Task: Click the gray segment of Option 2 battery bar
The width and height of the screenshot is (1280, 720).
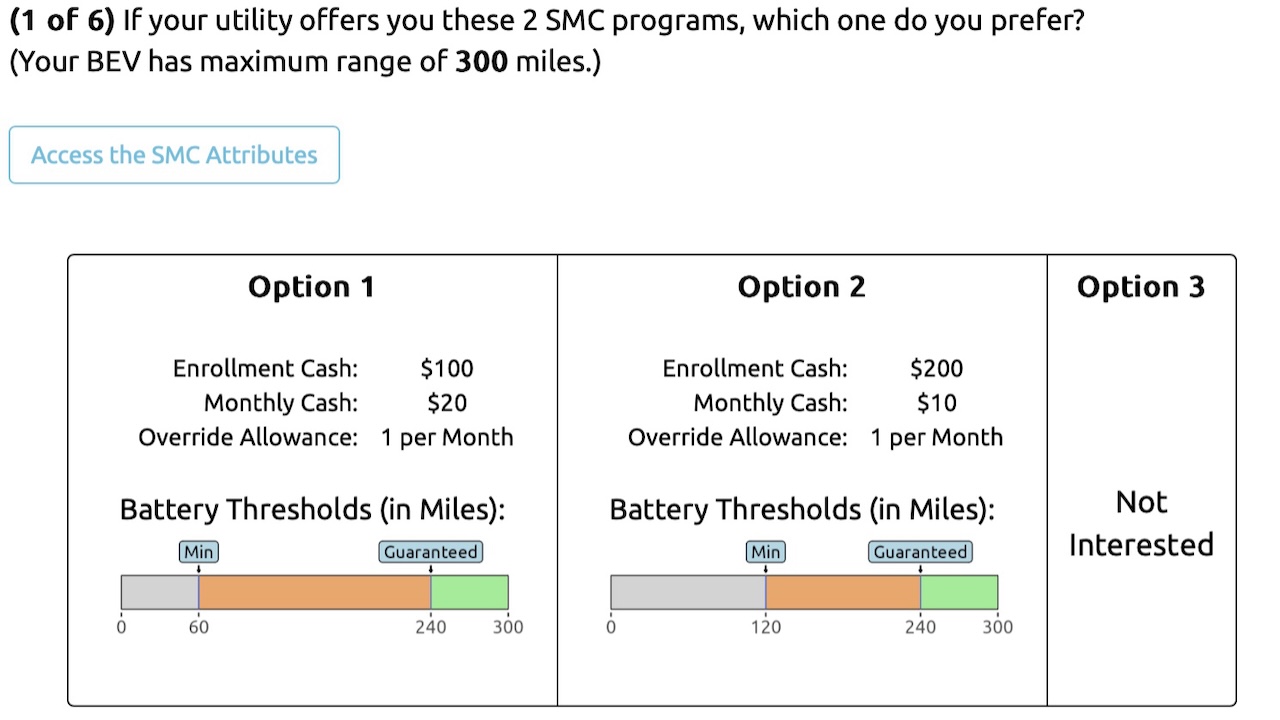Action: point(688,592)
